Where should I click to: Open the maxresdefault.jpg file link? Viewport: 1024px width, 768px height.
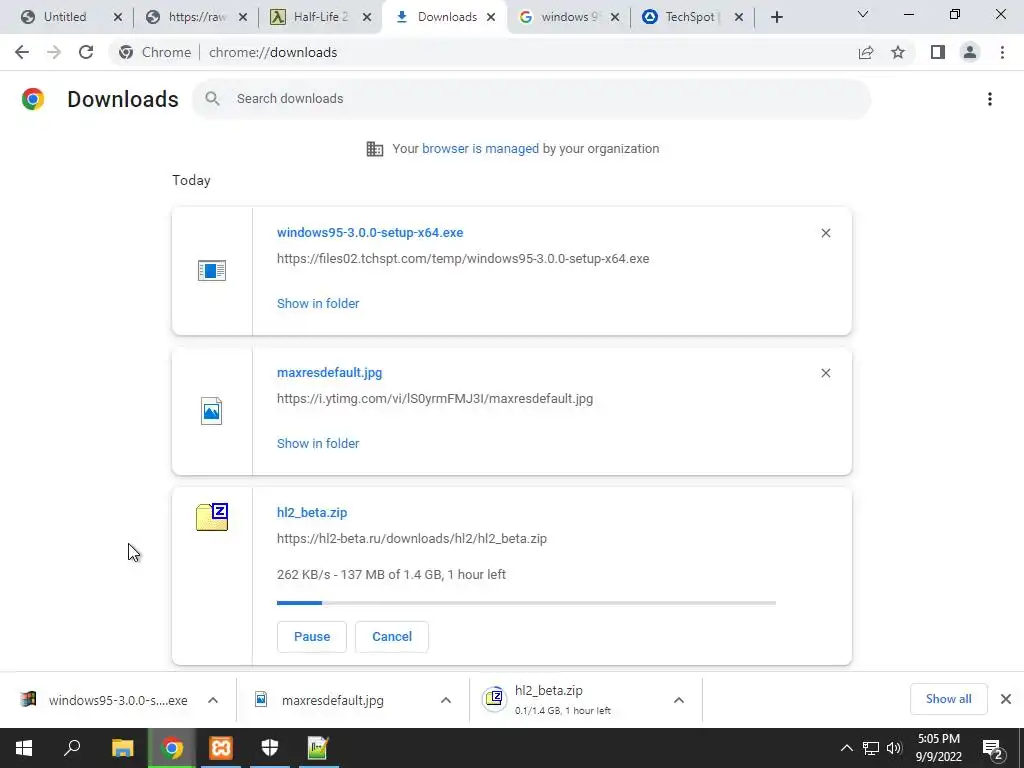point(329,372)
